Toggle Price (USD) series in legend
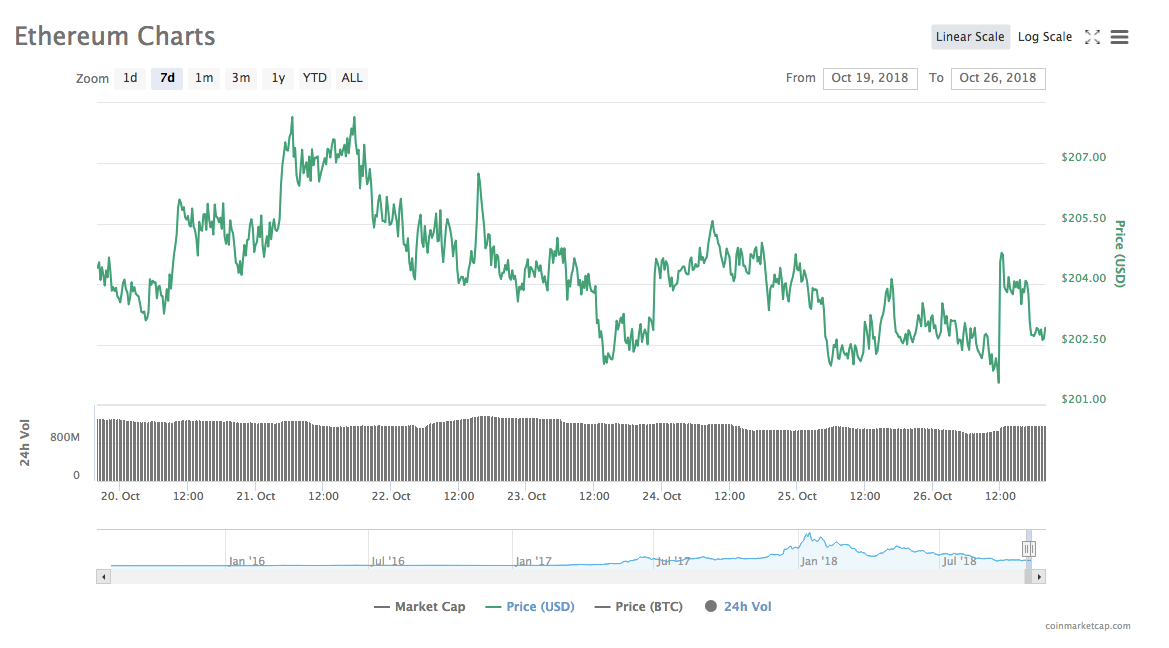The width and height of the screenshot is (1169, 648). pyautogui.click(x=529, y=607)
